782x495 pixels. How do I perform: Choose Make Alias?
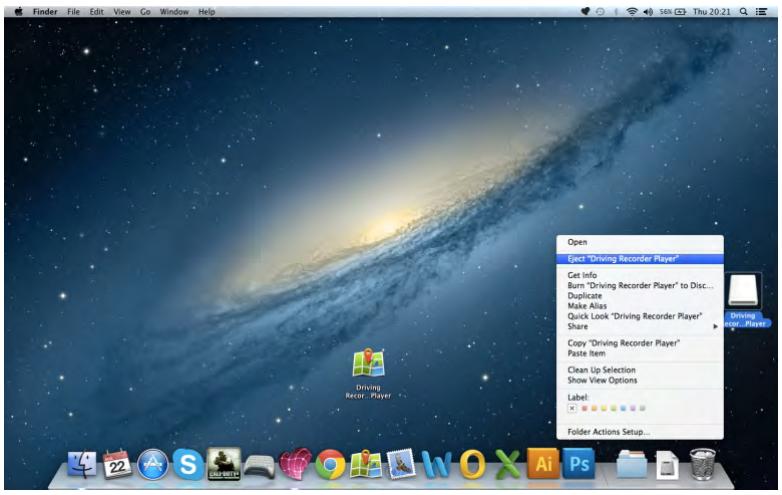(640, 306)
